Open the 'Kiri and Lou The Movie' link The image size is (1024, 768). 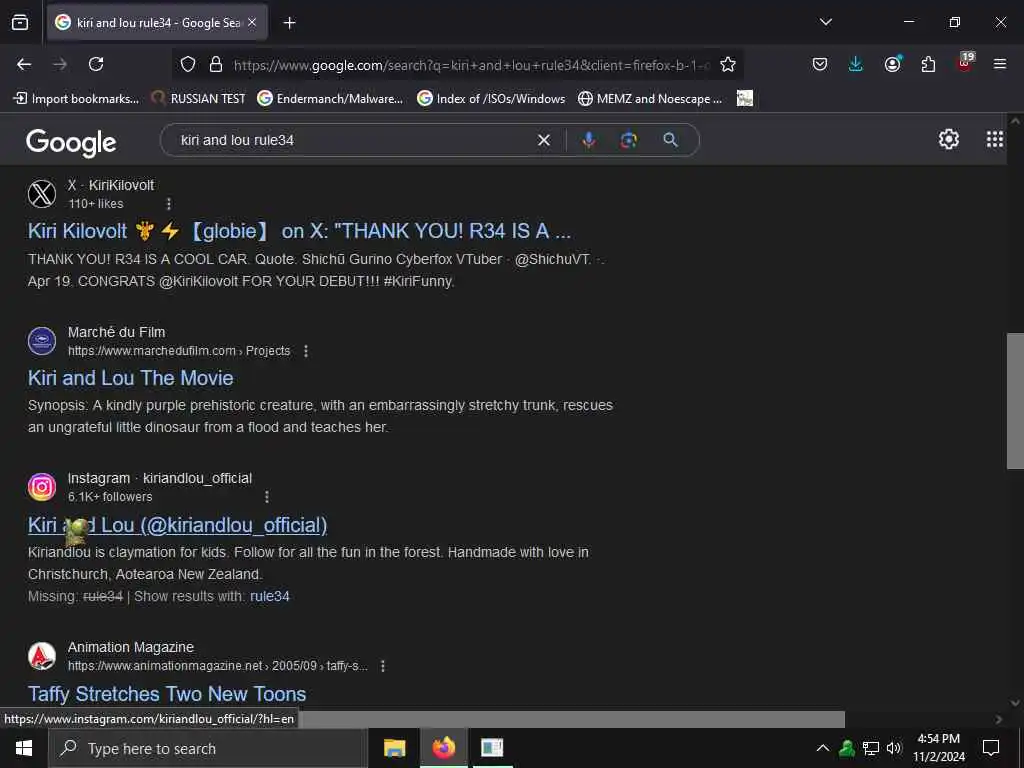click(131, 378)
